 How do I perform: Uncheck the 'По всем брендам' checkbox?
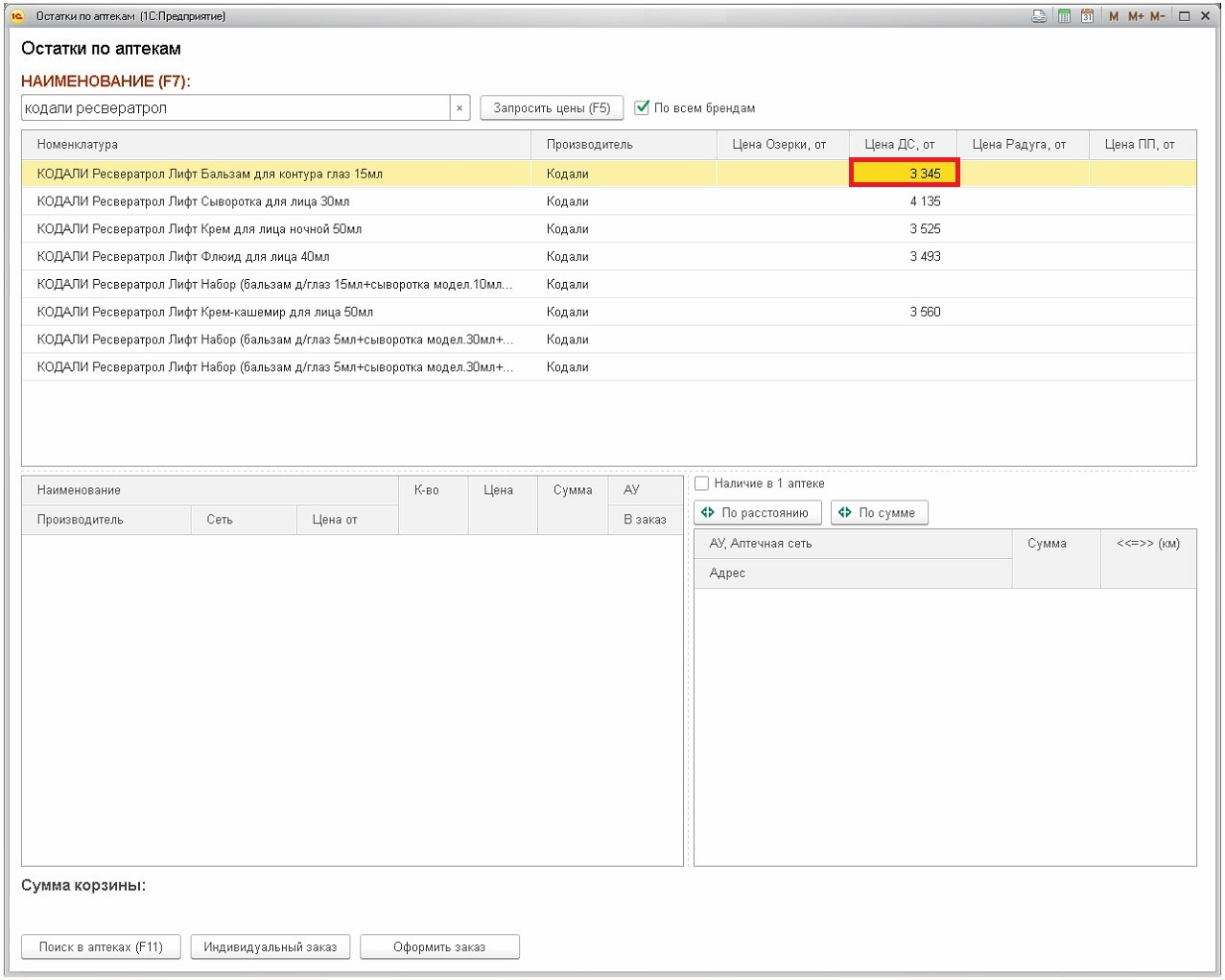643,107
